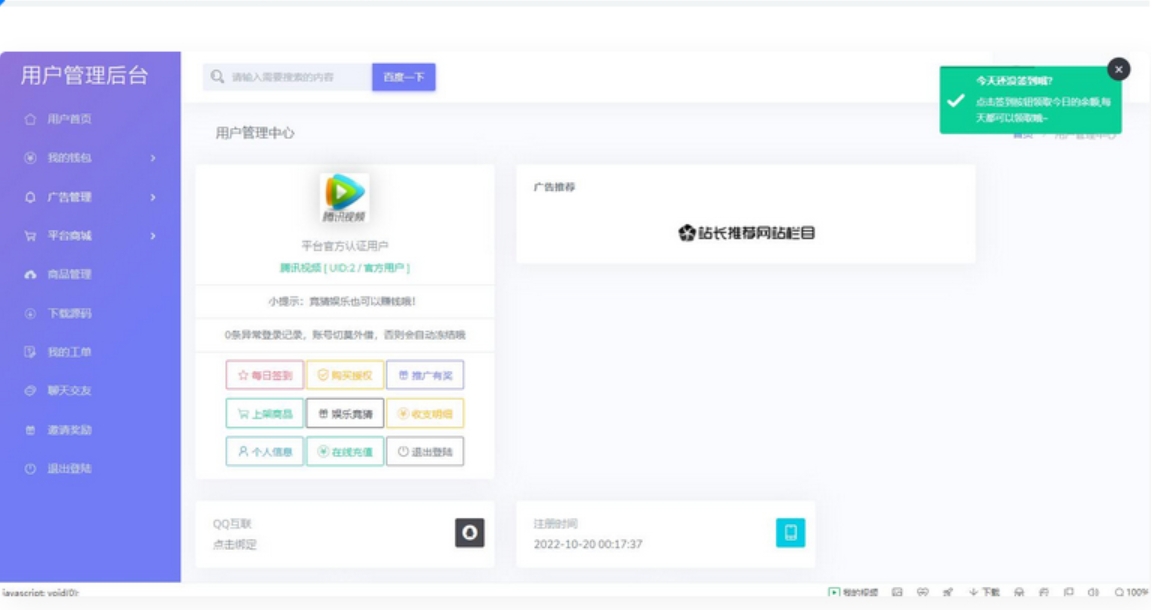The width and height of the screenshot is (1165, 610).
Task: Click the sound speaker icon in status bar
Action: click(x=1093, y=592)
